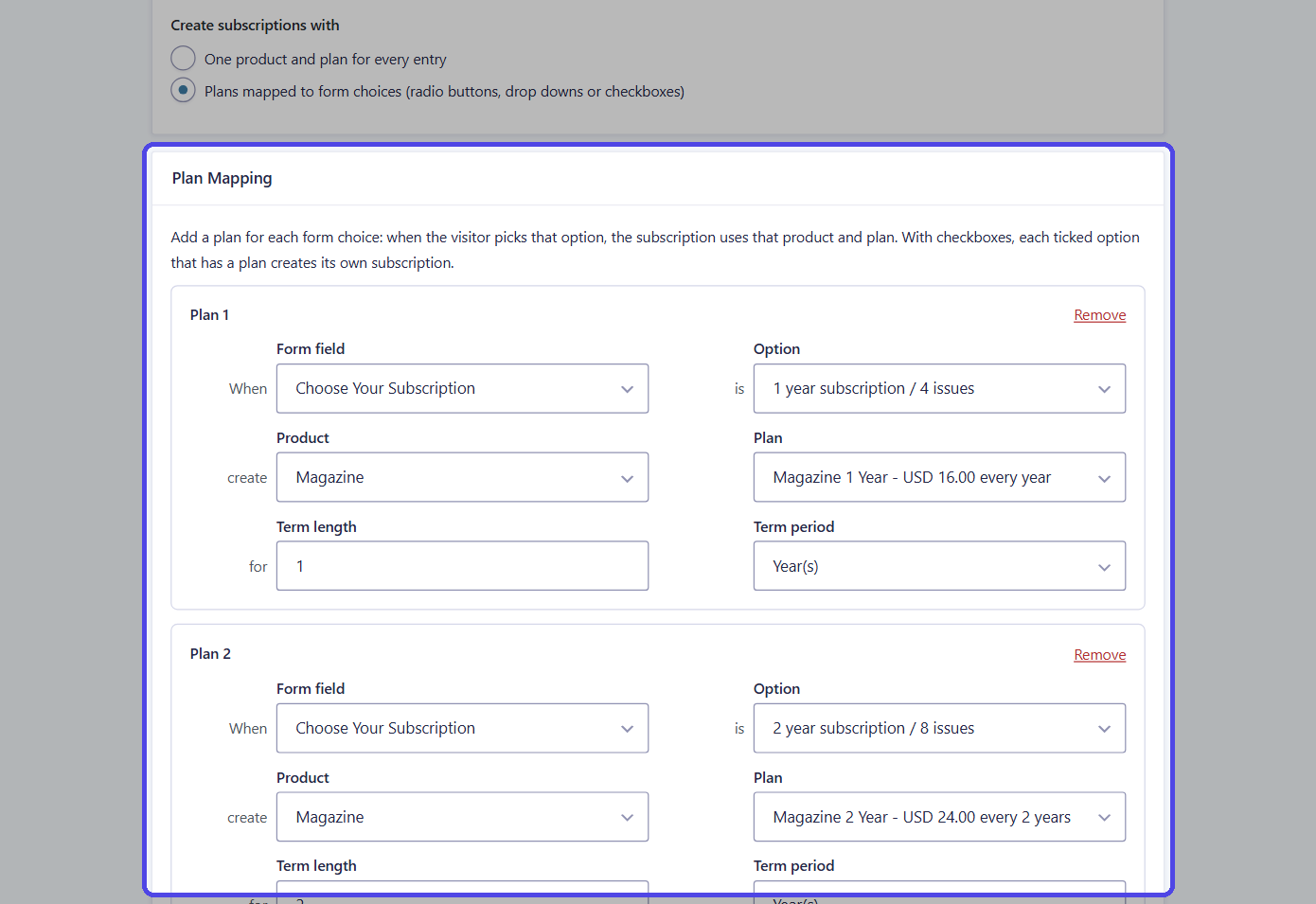Screen dimensions: 1316x904
Task: Open Plan 1 Option dropdown '1 year subscription / 4 issues'
Action: tap(939, 388)
